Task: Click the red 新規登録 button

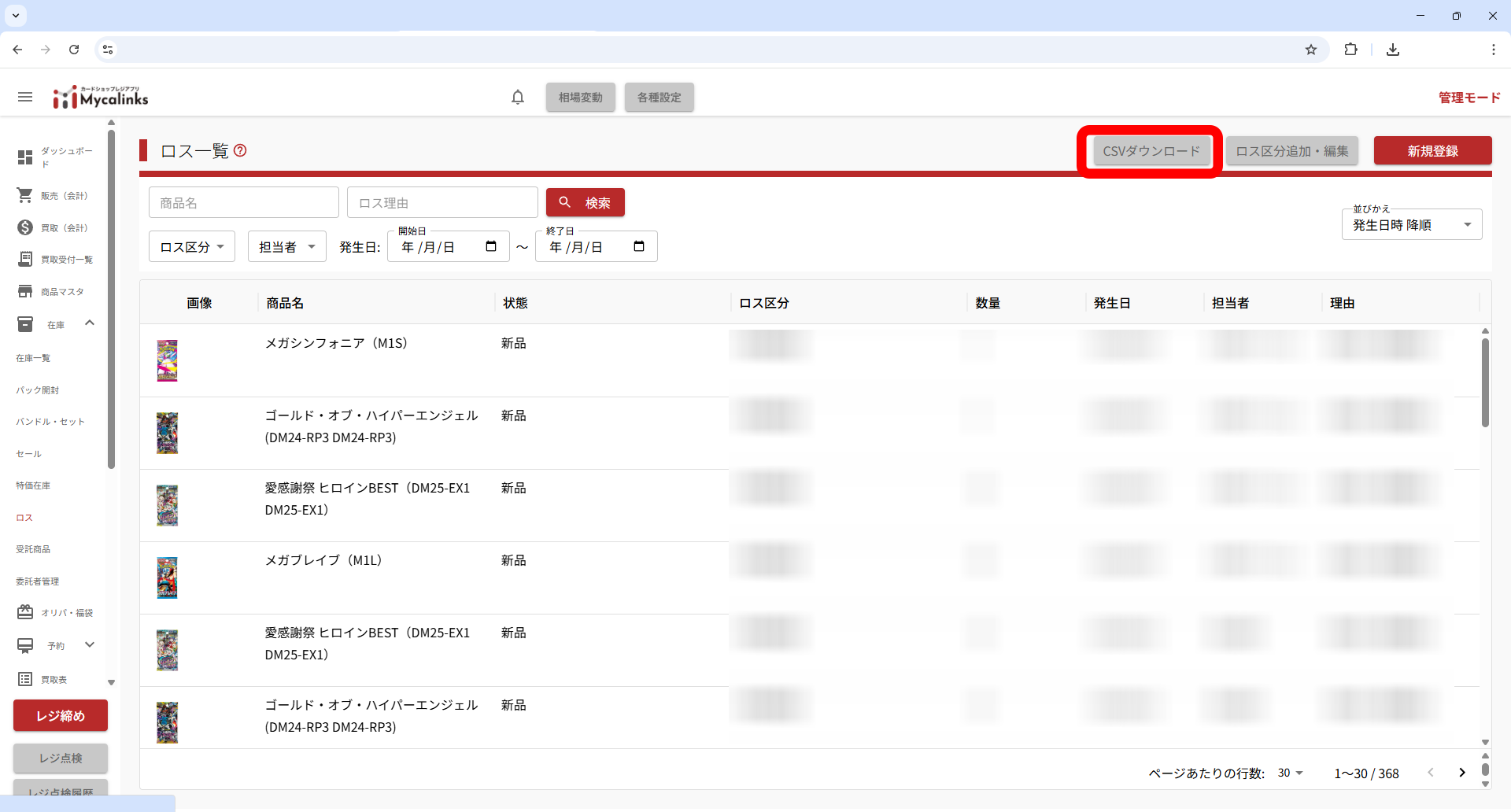Action: 1432,151
